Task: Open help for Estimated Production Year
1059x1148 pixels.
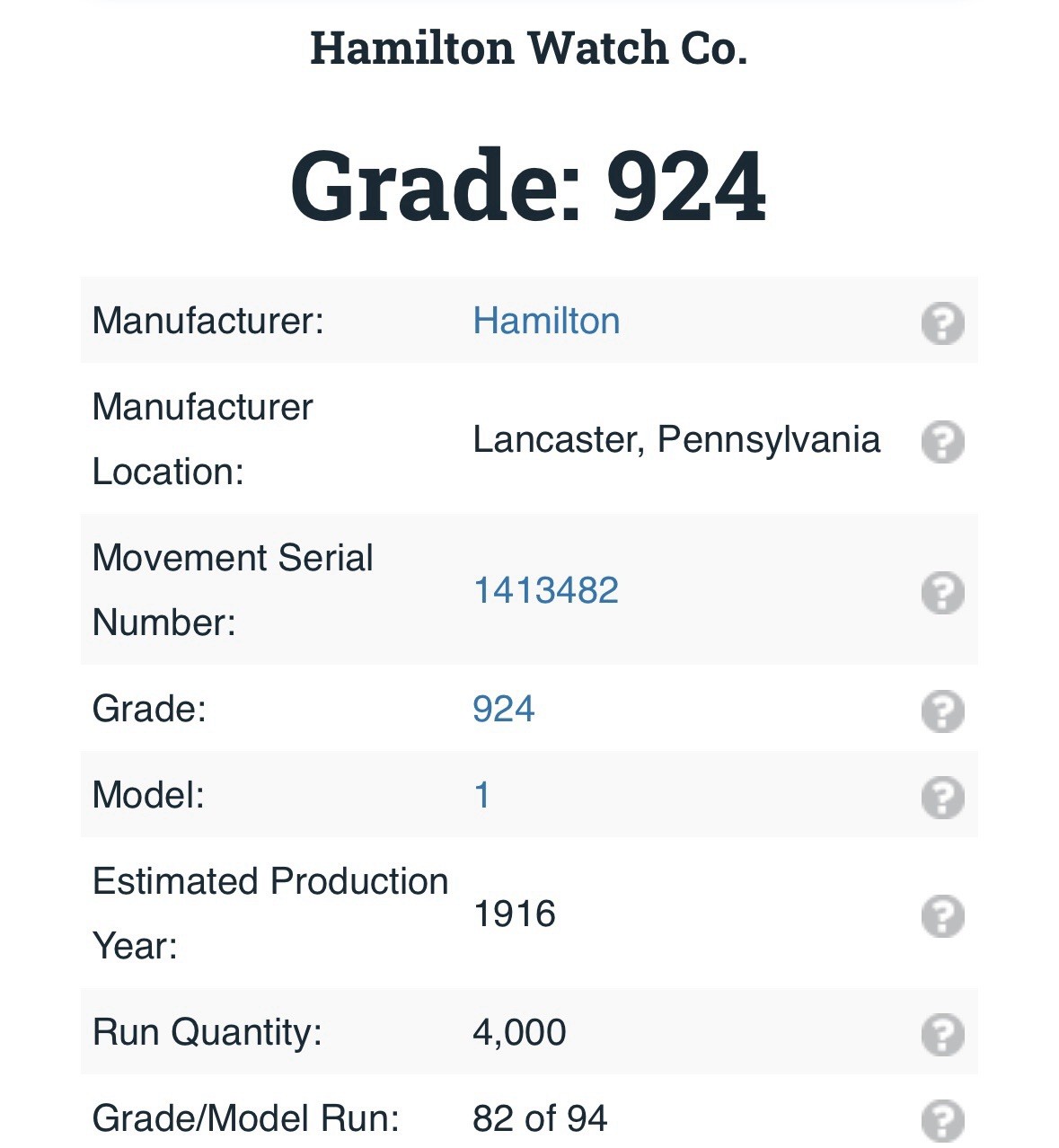Action: [x=942, y=915]
